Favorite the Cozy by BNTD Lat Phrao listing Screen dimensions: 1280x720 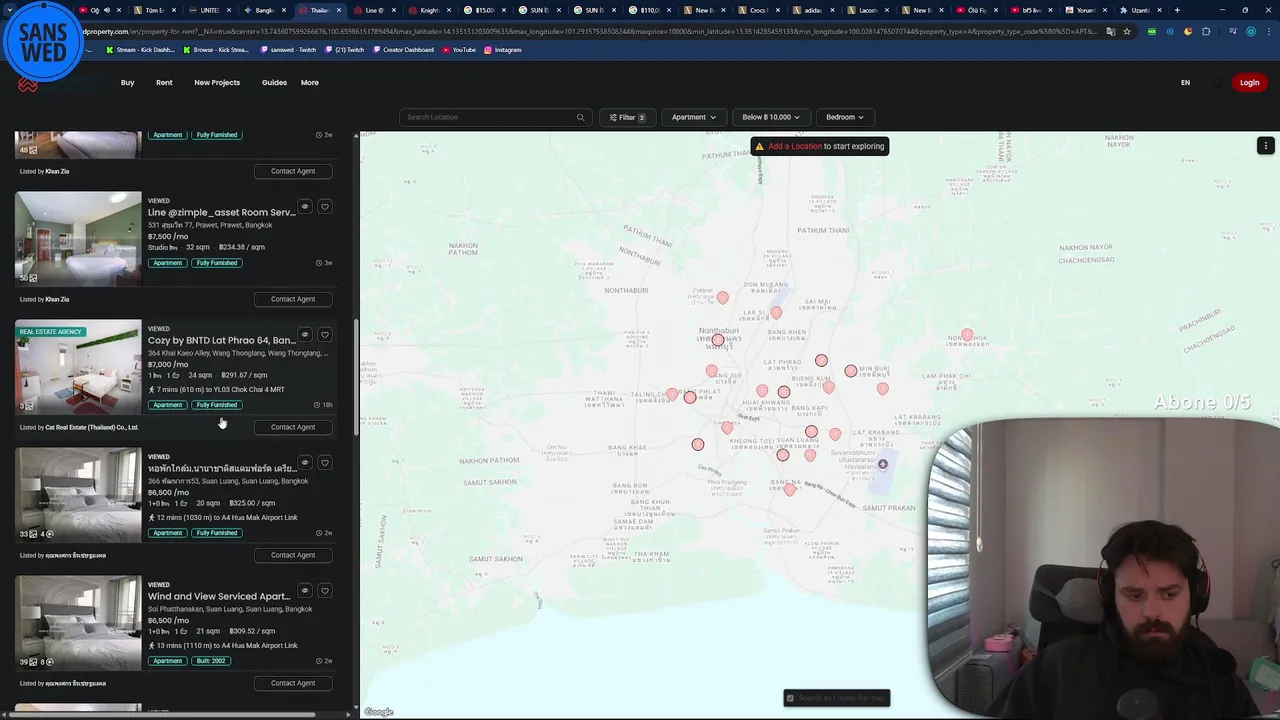pos(325,335)
